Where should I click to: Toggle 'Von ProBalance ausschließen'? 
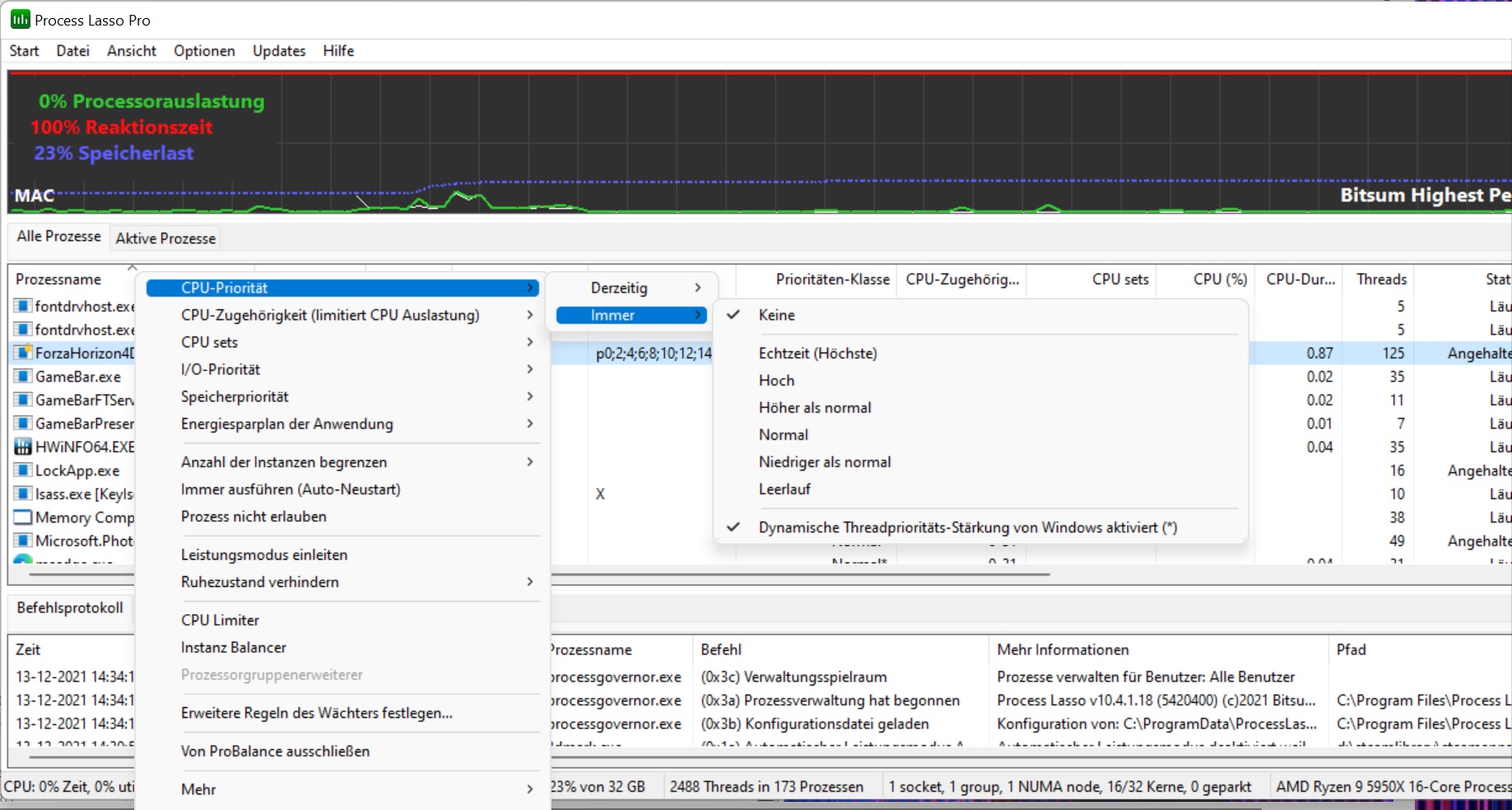[x=342, y=752]
